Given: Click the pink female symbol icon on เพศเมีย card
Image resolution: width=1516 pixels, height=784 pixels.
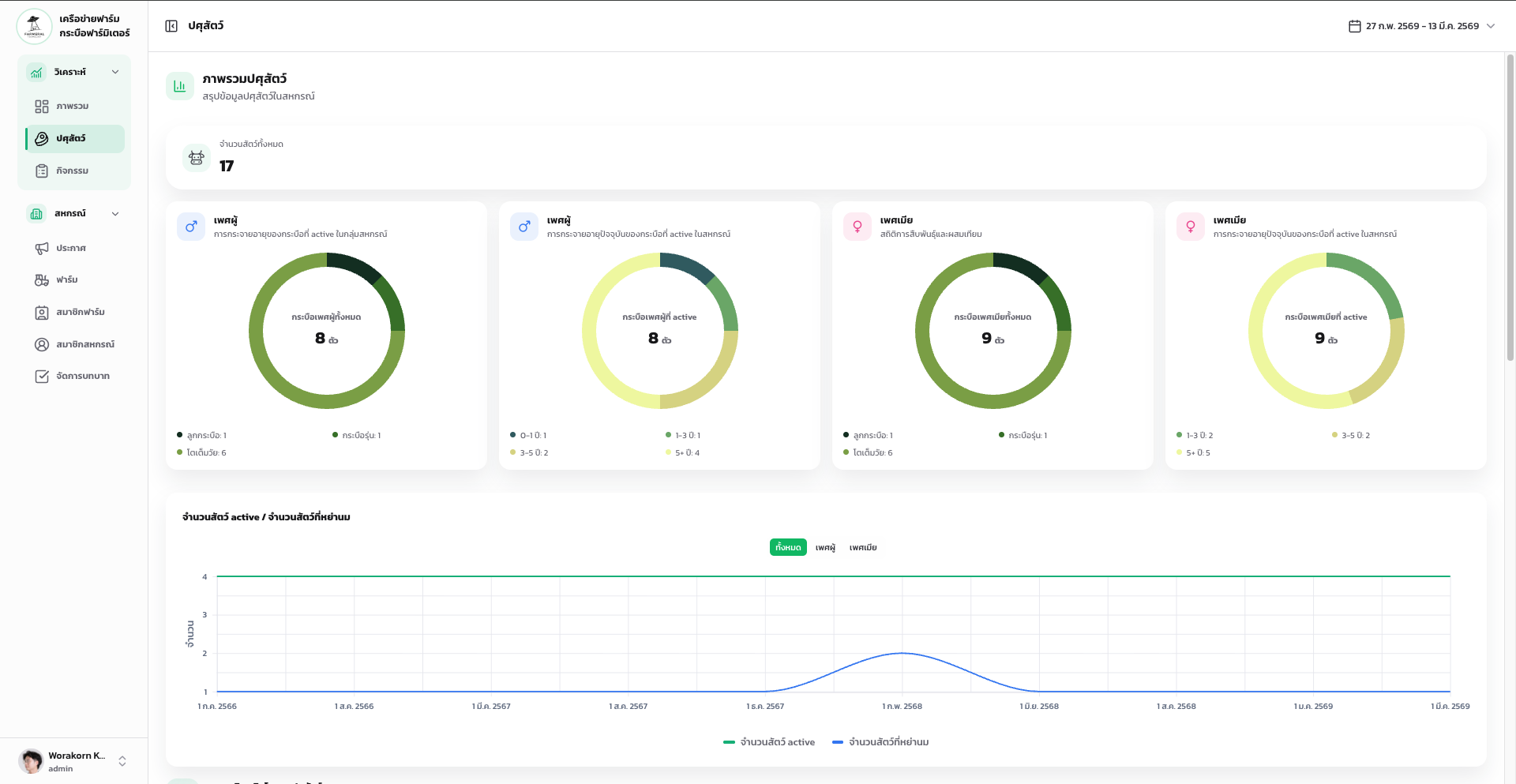Looking at the screenshot, I should [857, 227].
